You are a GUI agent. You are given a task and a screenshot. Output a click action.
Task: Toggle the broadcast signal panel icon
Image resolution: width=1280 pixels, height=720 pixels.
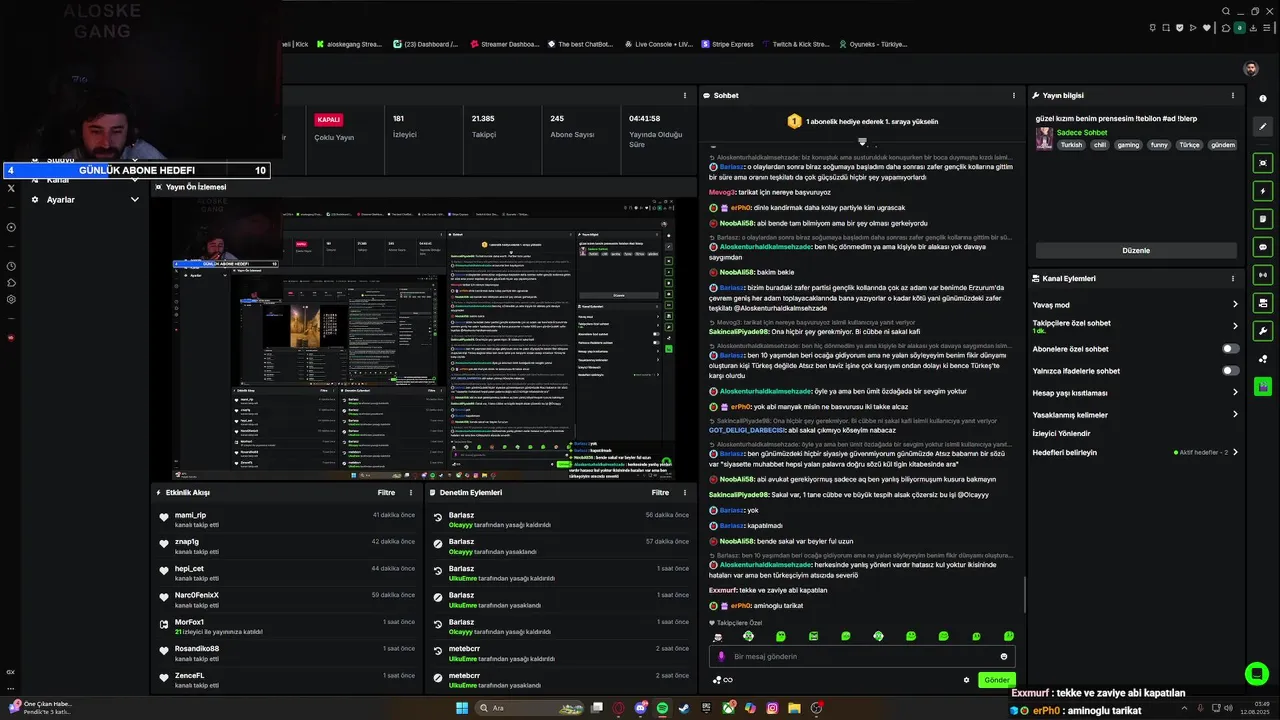click(x=1263, y=274)
